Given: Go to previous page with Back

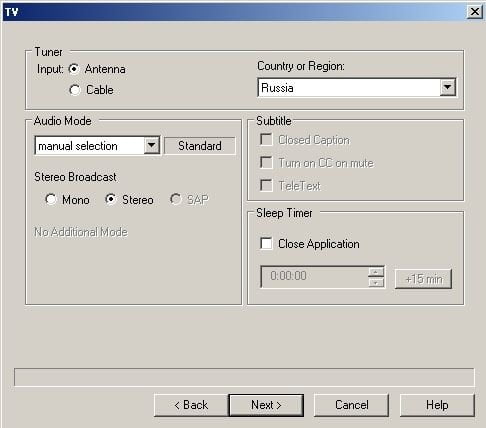Looking at the screenshot, I should click(191, 405).
